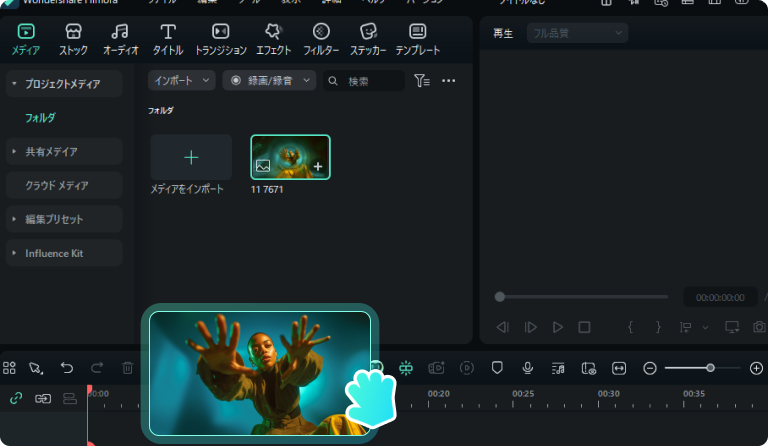Open the timeline layout grid icon
This screenshot has width=768, height=446.
9,368
